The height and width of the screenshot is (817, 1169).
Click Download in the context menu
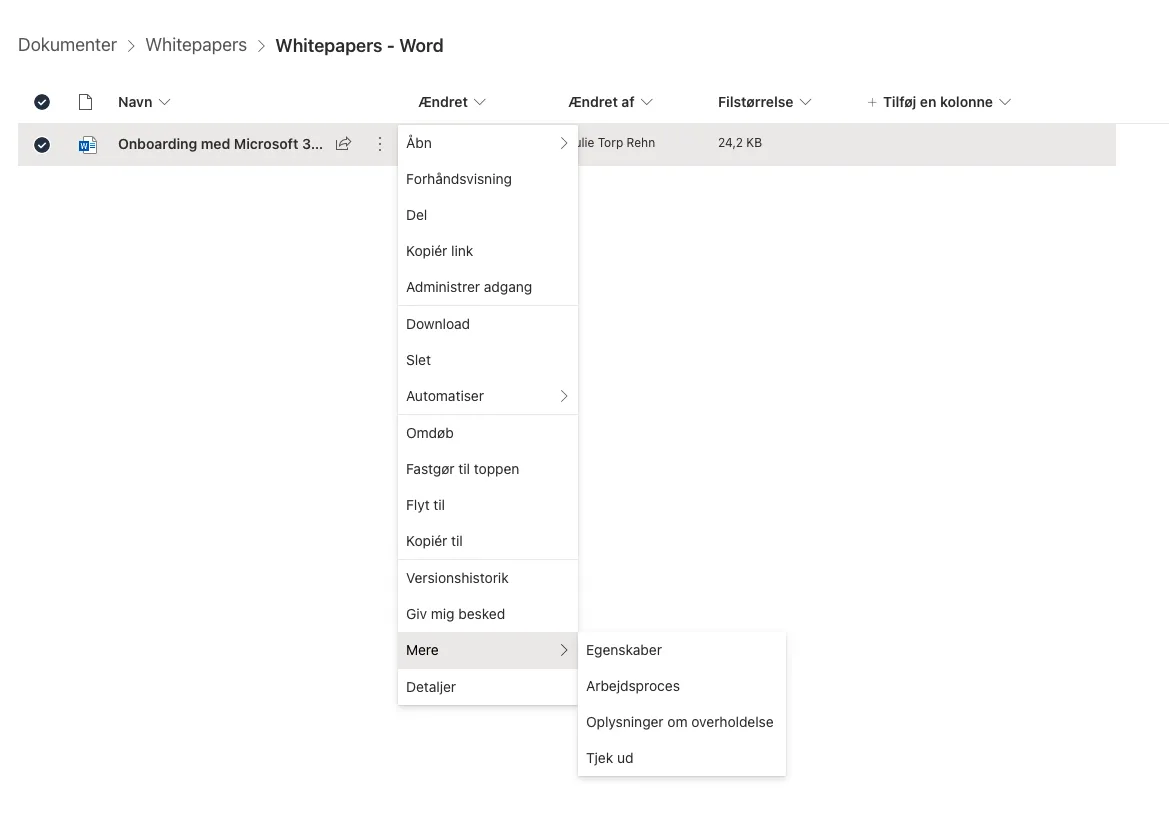(x=488, y=324)
